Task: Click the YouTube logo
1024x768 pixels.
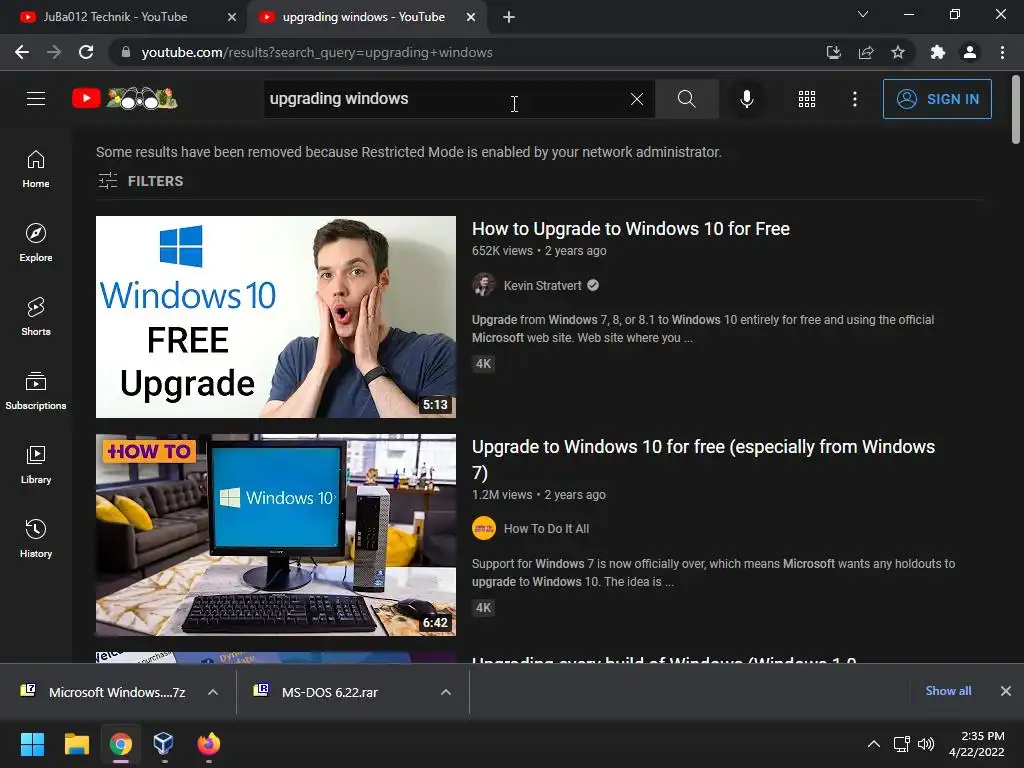Action: point(124,99)
